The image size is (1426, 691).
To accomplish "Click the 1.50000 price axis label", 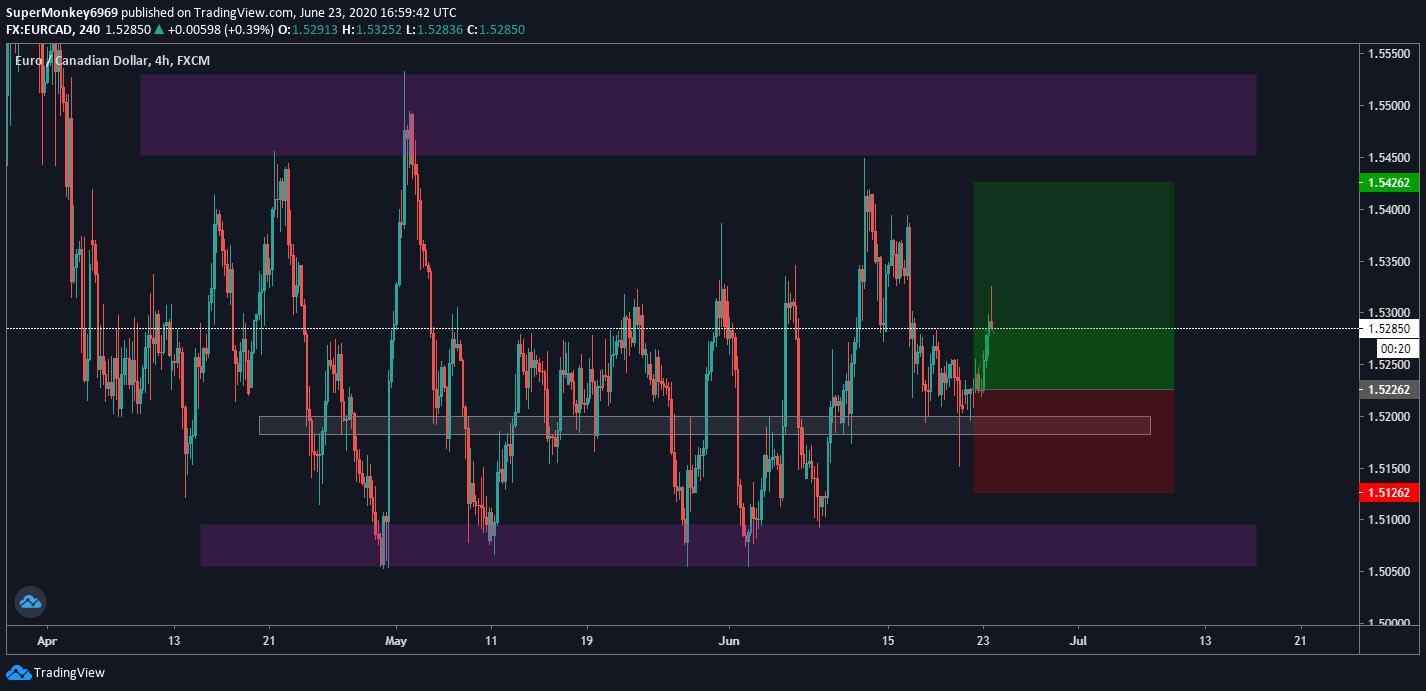I will 1388,623.
